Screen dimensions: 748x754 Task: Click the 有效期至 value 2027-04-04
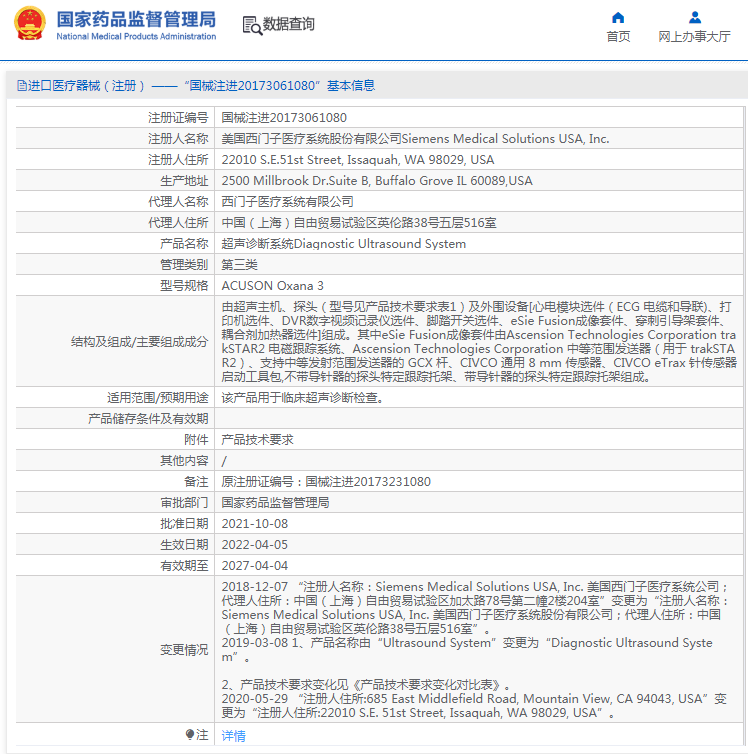[x=254, y=565]
